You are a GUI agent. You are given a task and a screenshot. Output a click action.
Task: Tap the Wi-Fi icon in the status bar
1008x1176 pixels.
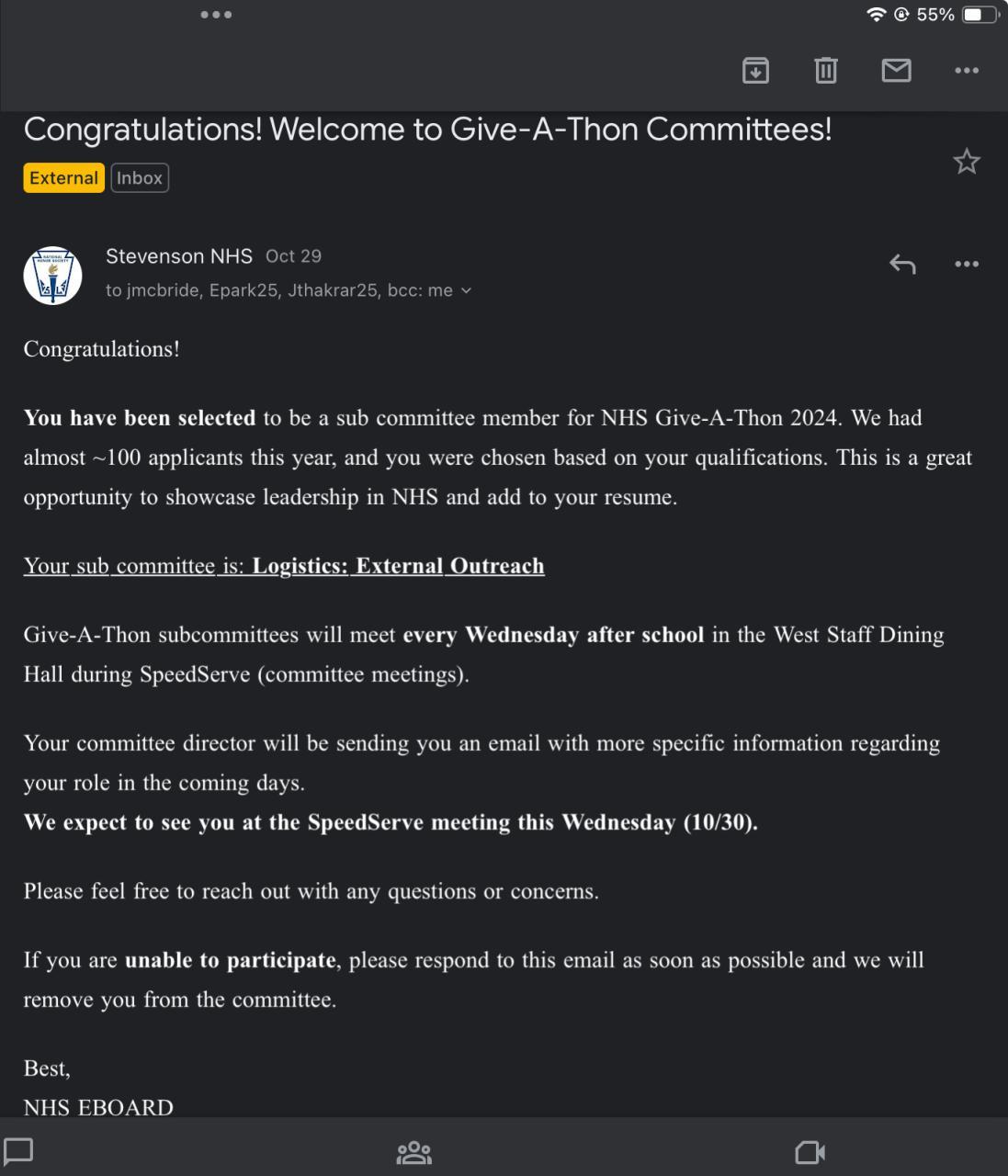coord(876,15)
